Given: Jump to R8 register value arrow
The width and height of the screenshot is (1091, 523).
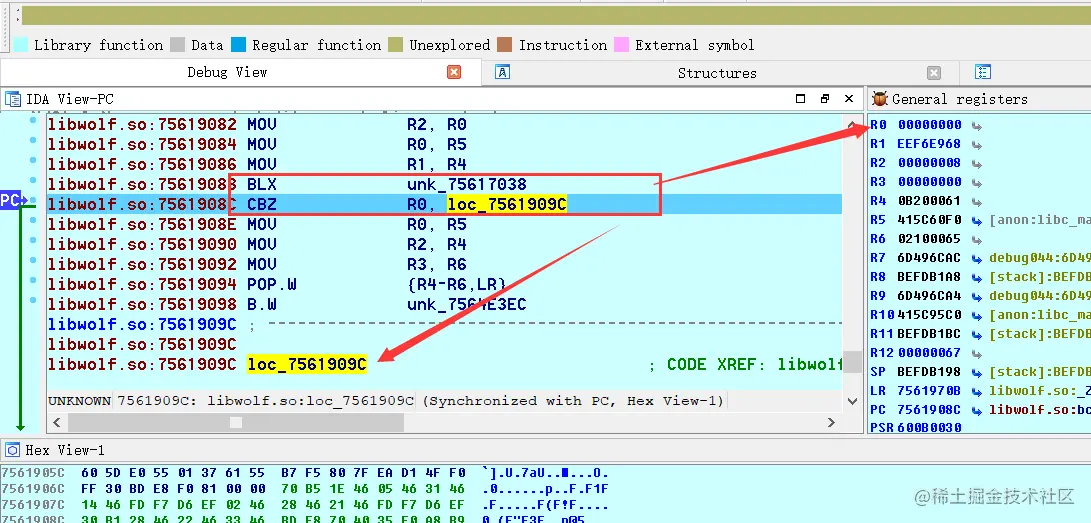Looking at the screenshot, I should pos(977,277).
